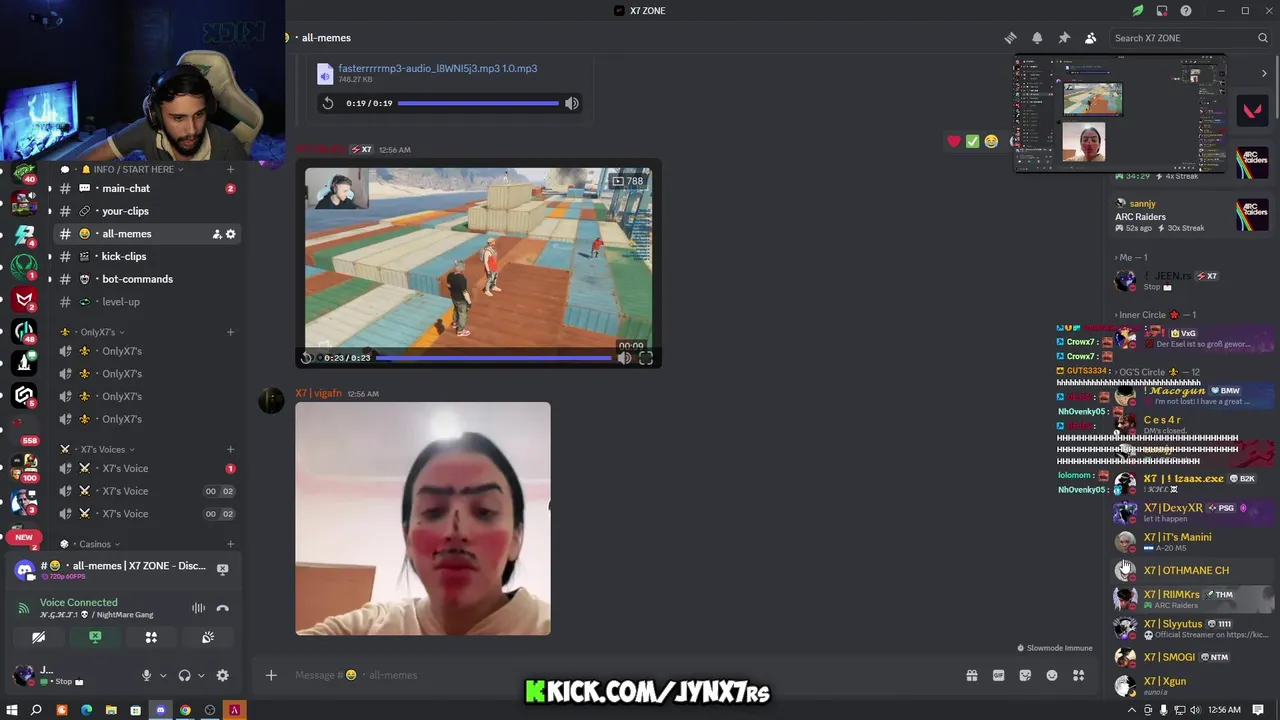Open the attachment plus button
This screenshot has width=1280, height=720.
click(x=271, y=675)
